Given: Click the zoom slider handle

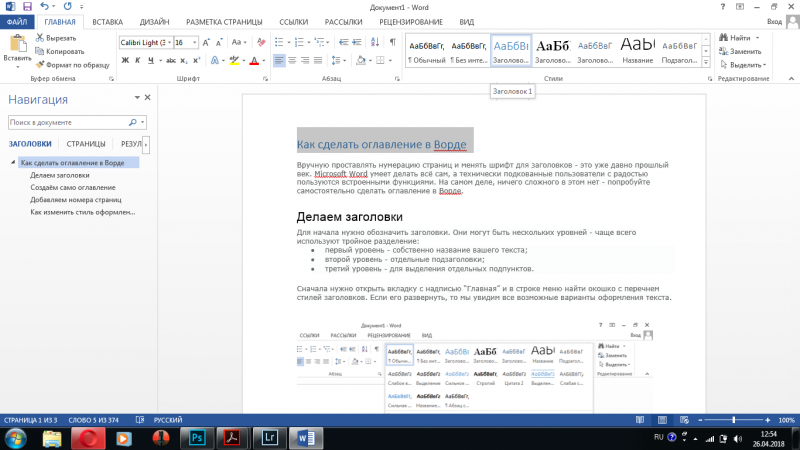Looking at the screenshot, I should (734, 420).
